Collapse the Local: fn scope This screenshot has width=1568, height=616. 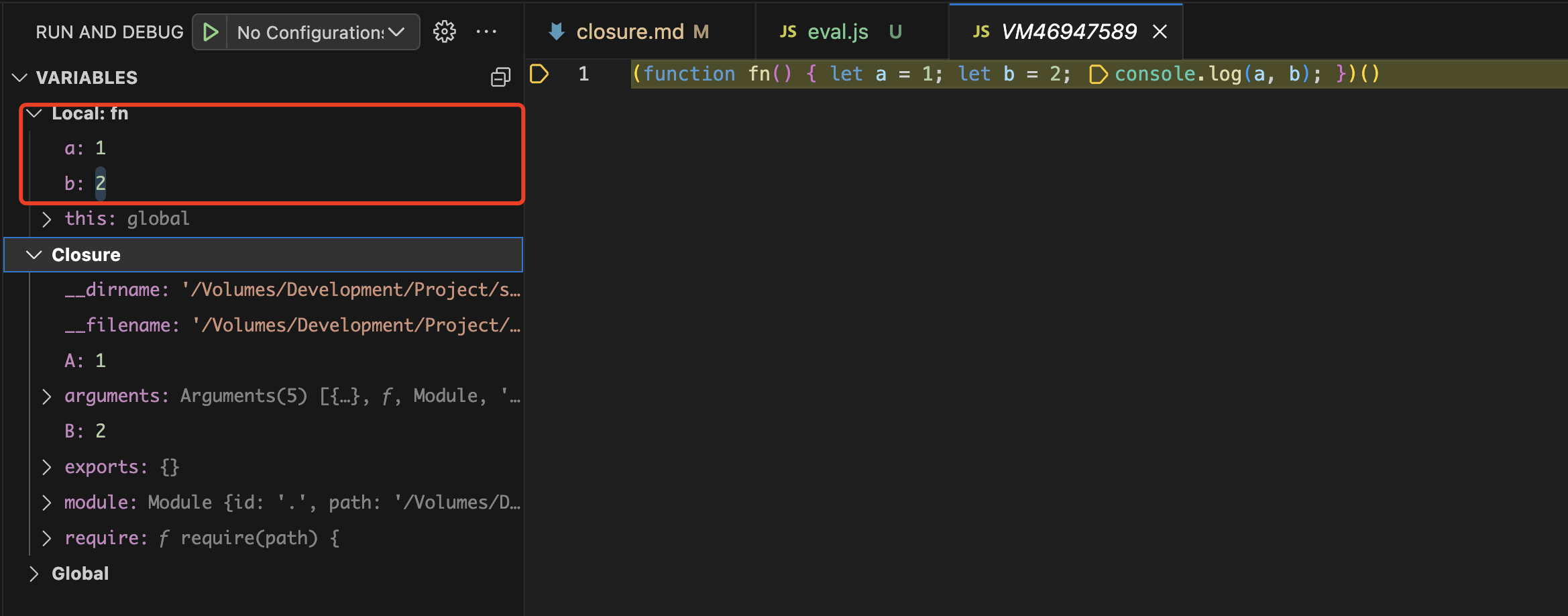pos(34,113)
